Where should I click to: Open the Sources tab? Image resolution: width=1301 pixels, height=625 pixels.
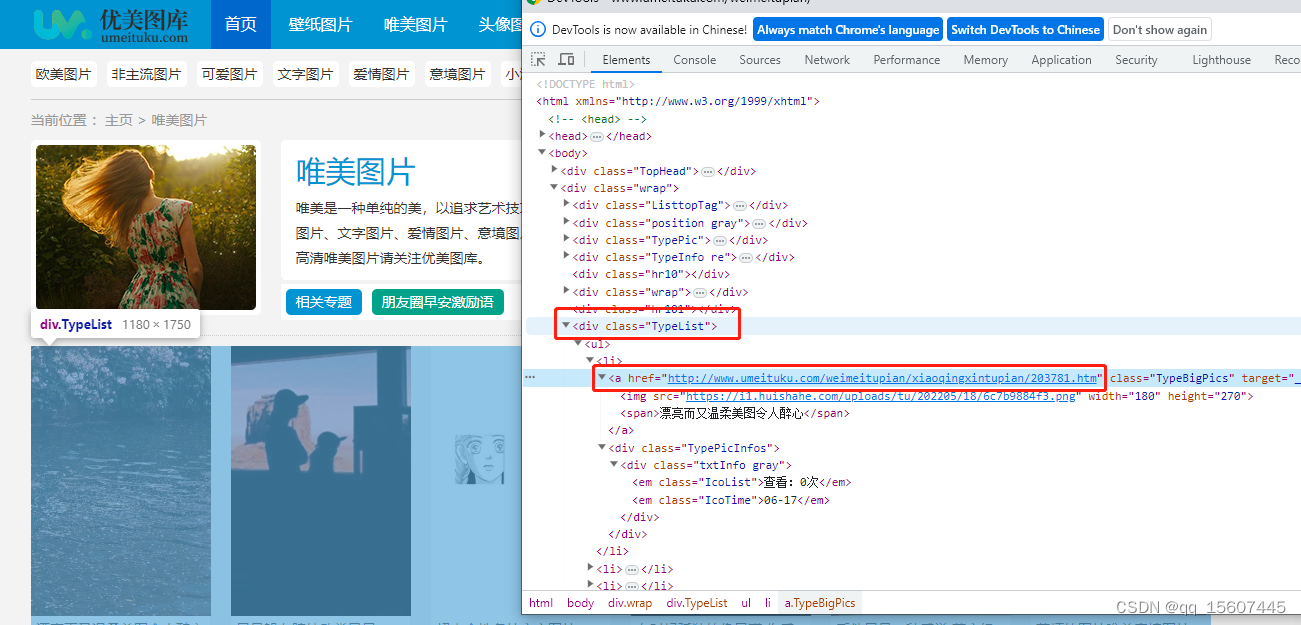tap(760, 60)
